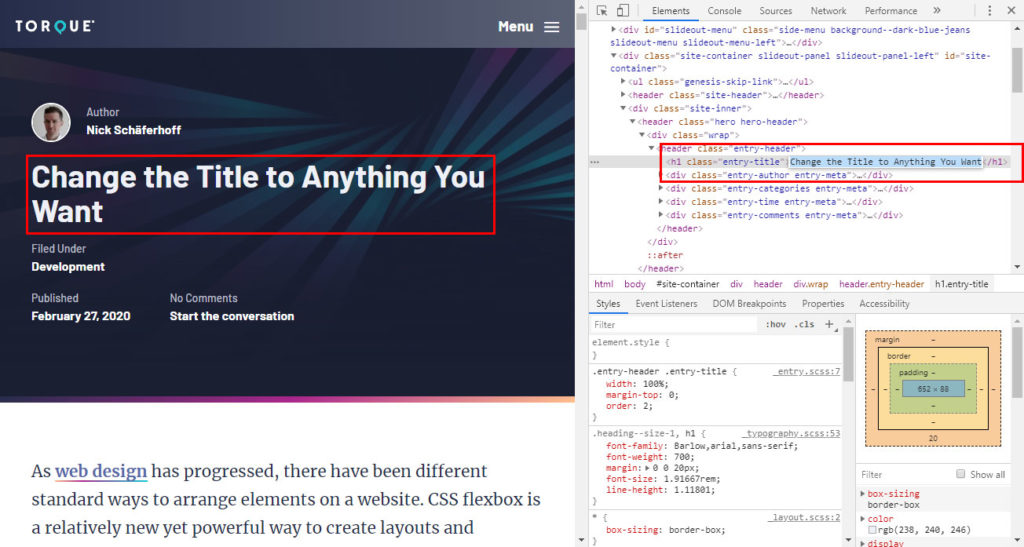Open the _layout.scss:2 source link
Viewport: 1024px width, 547px height.
804,518
